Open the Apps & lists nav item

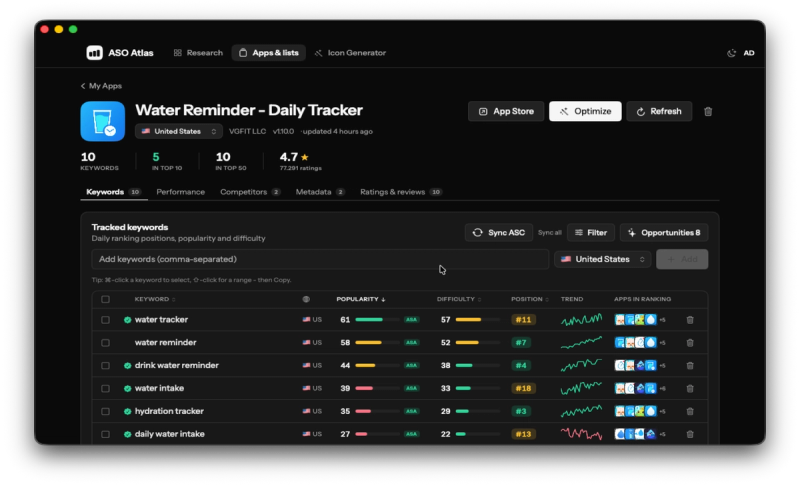pyautogui.click(x=268, y=53)
